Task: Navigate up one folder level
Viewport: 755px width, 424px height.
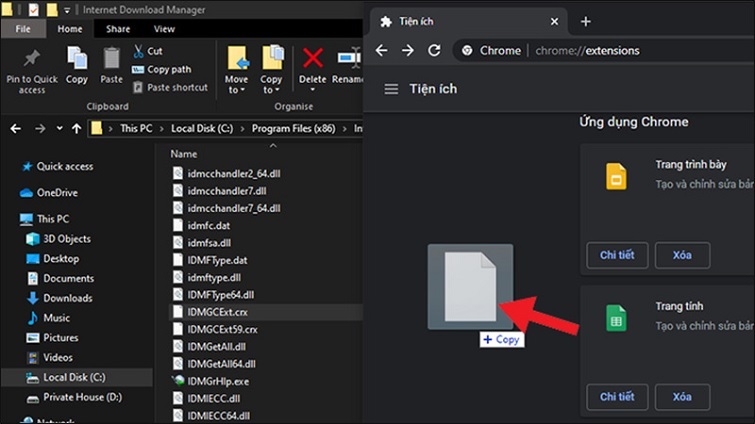Action: tap(76, 128)
